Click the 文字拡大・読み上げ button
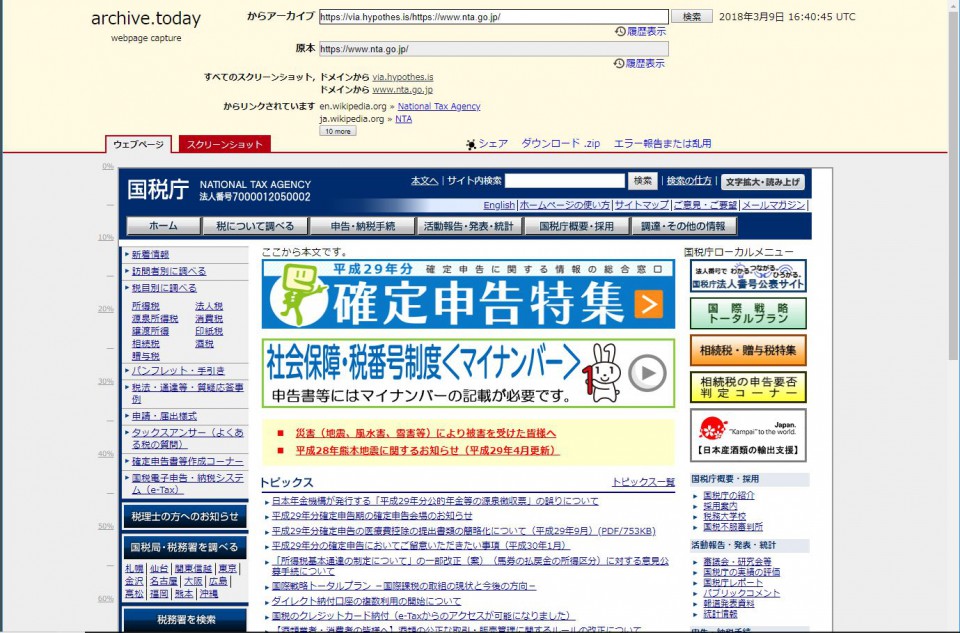 763,182
